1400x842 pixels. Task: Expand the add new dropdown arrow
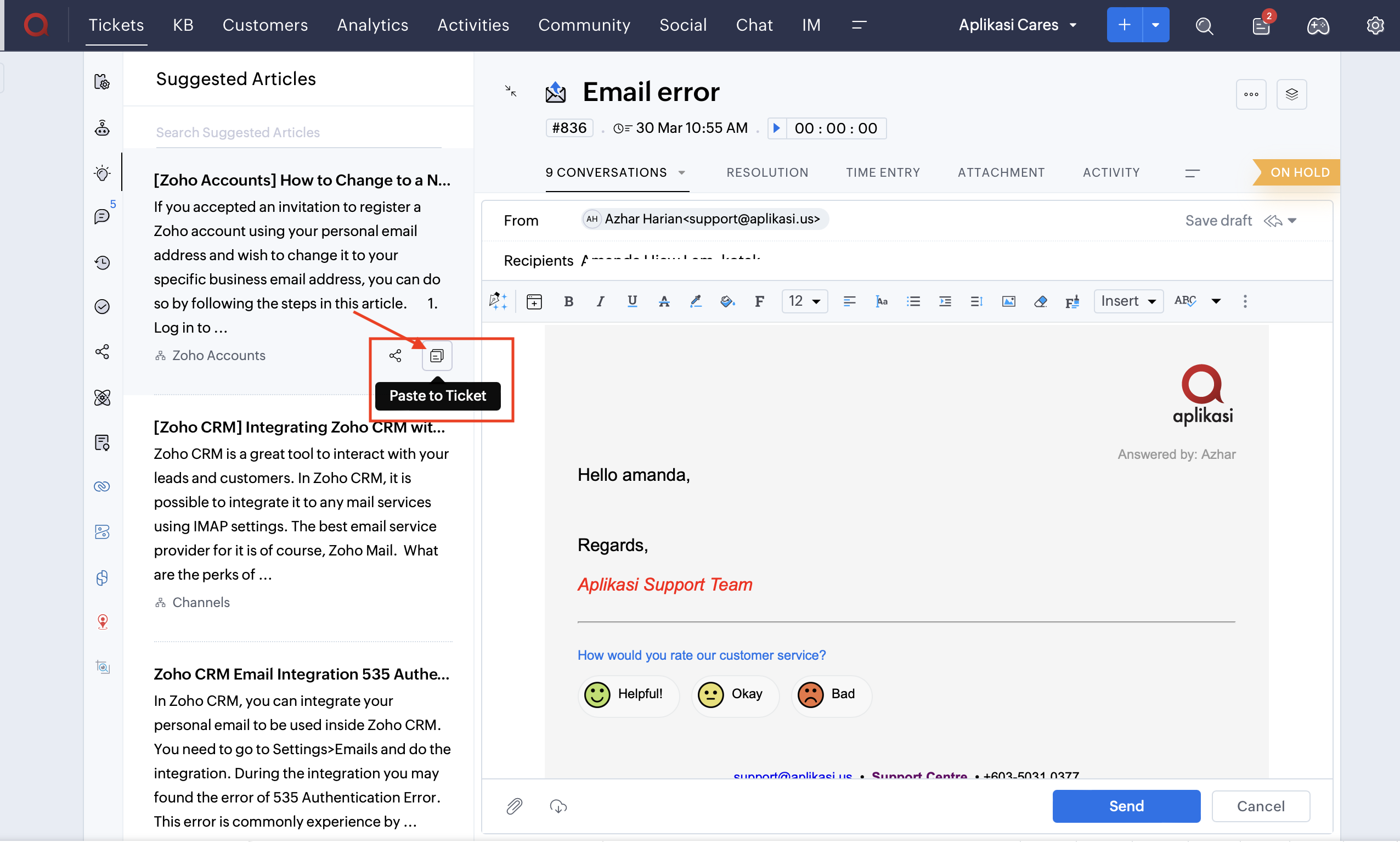click(1155, 25)
